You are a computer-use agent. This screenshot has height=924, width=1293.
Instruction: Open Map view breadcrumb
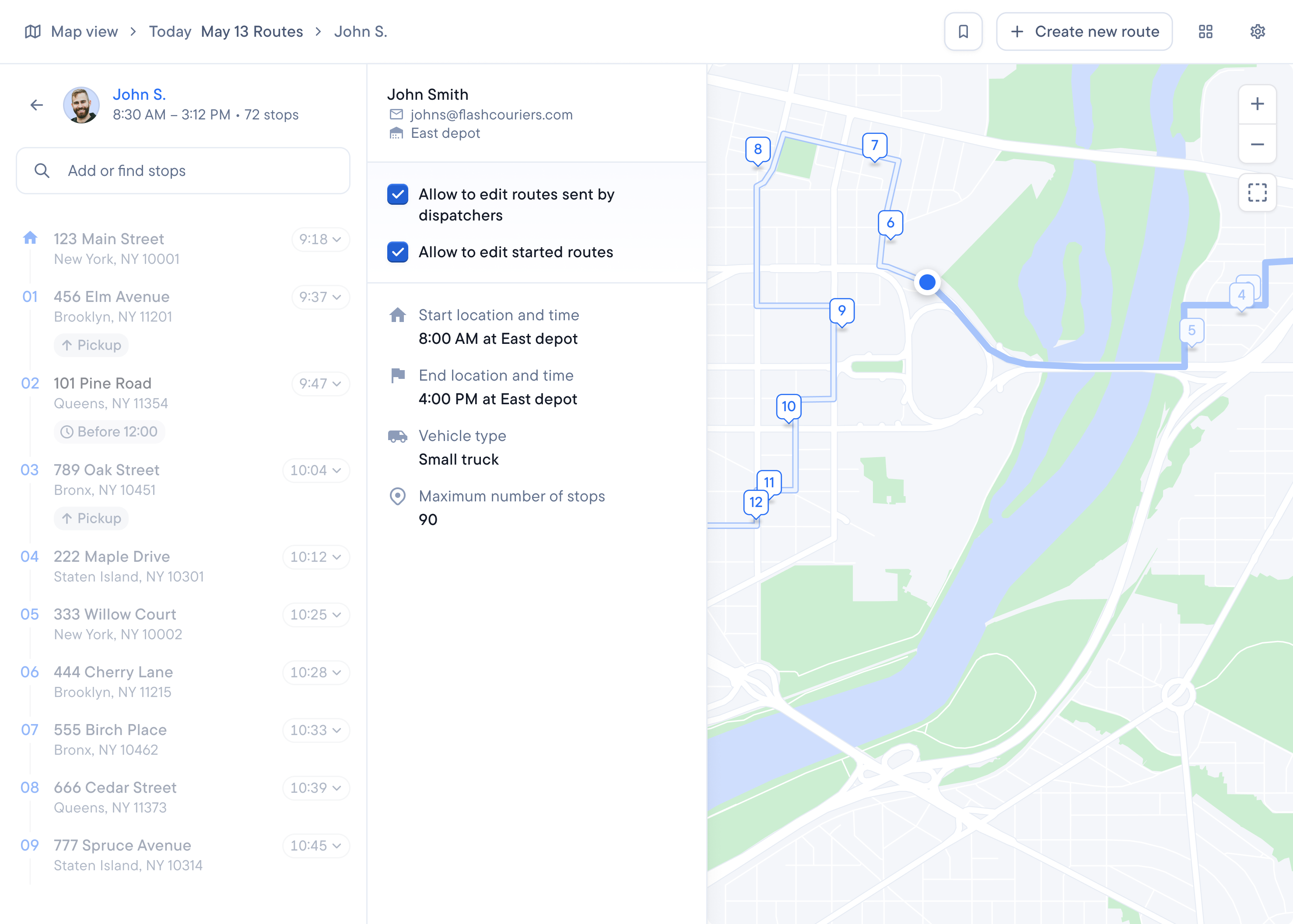[84, 31]
